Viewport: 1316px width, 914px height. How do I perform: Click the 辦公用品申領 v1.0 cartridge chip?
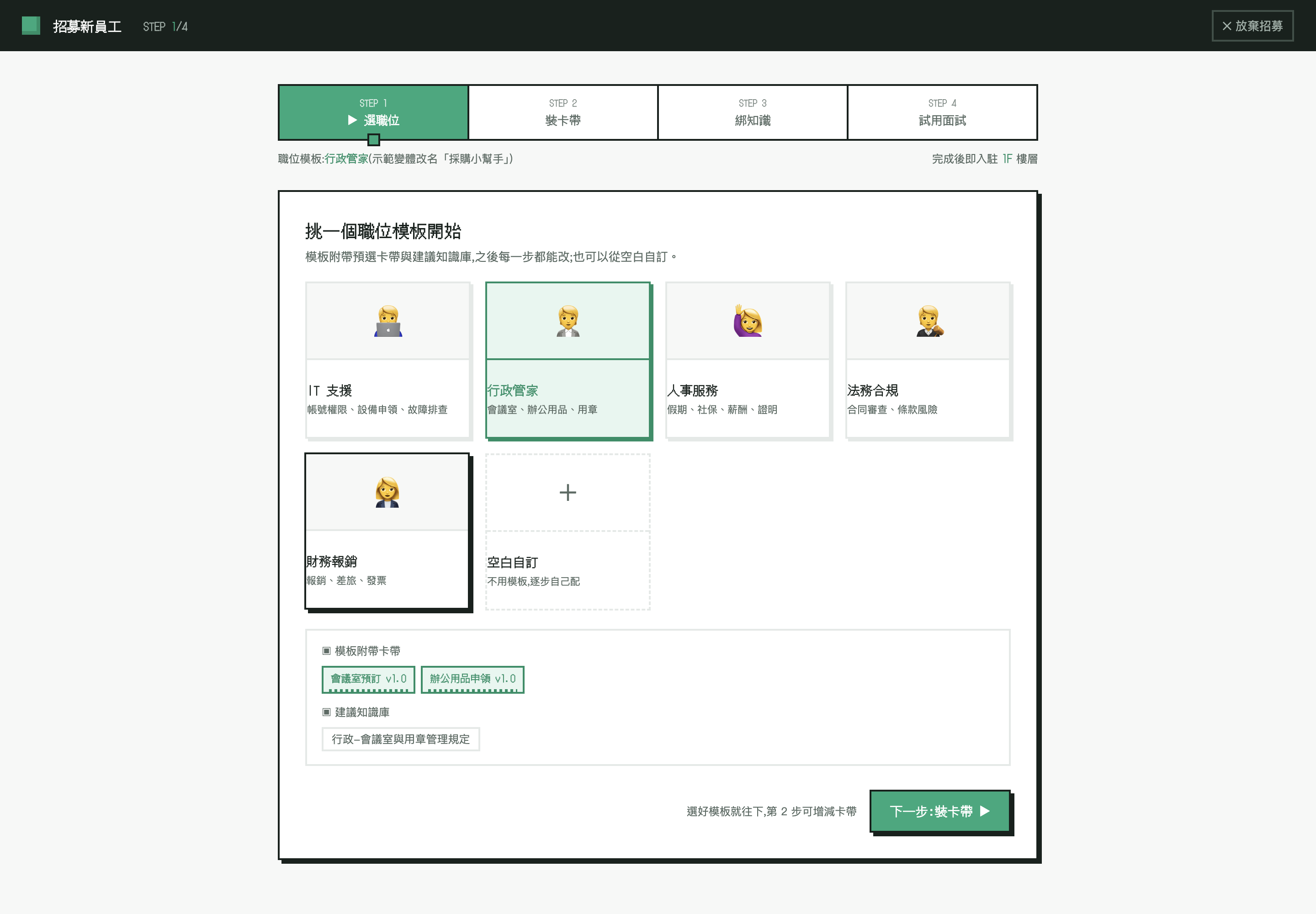tap(472, 679)
